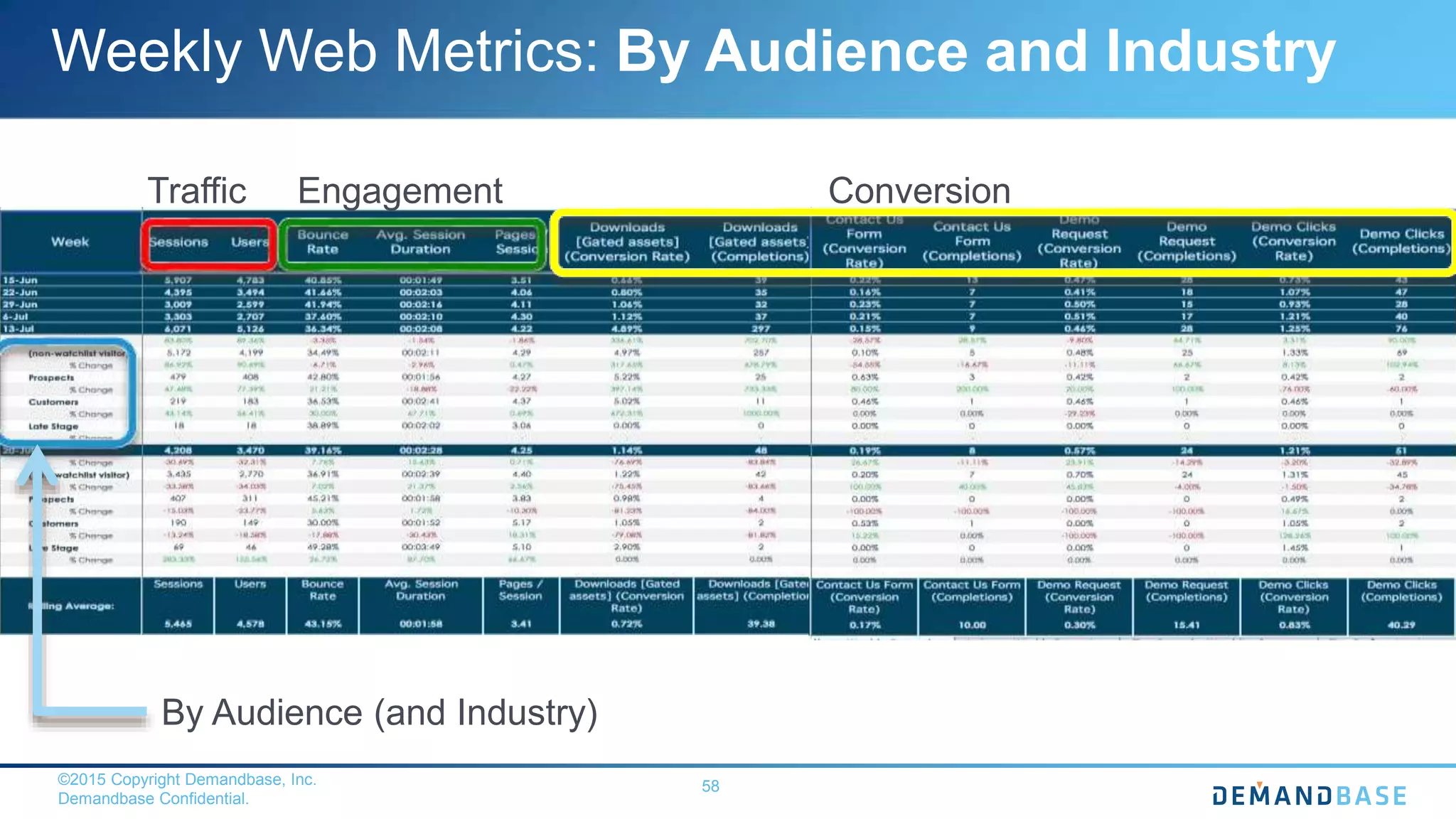
Task: Click duration 00:02:10 in 6-Jul row
Action: coord(421,316)
